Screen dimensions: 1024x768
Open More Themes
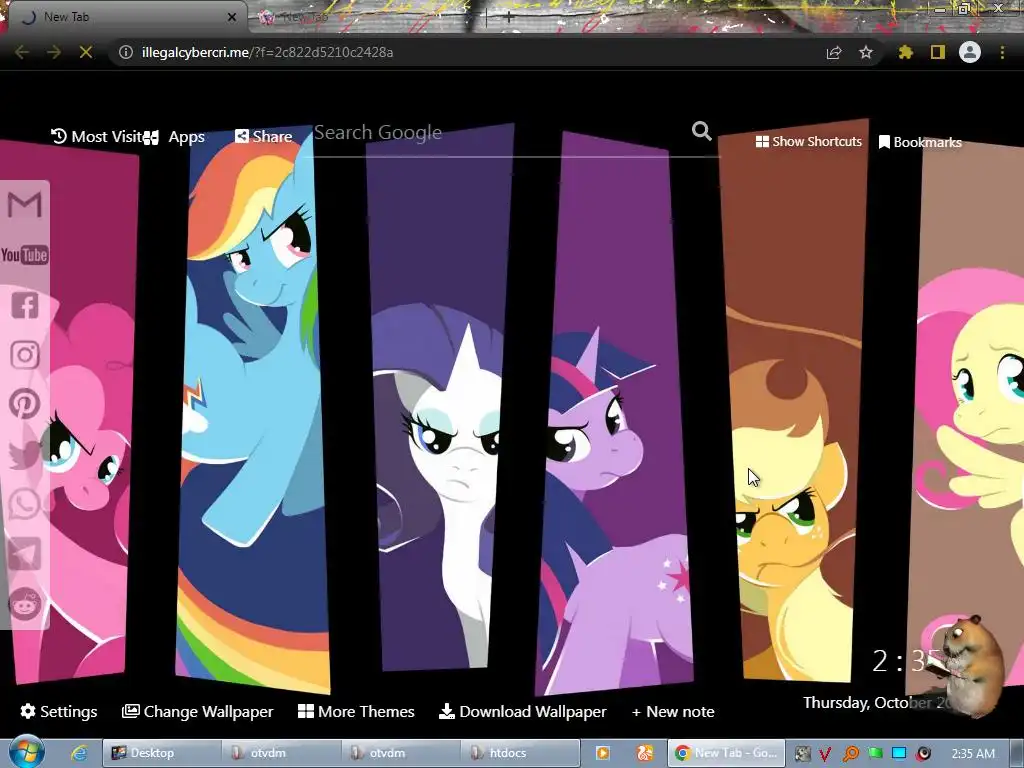[x=356, y=711]
